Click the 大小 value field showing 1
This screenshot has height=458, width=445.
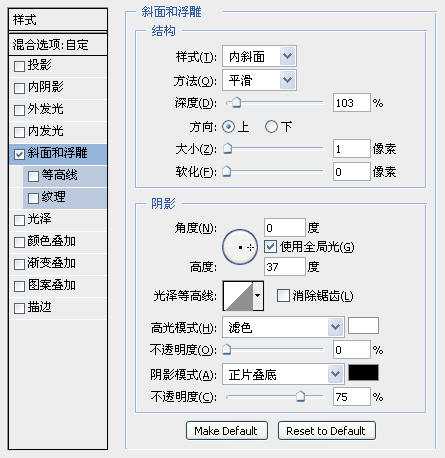[x=352, y=149]
